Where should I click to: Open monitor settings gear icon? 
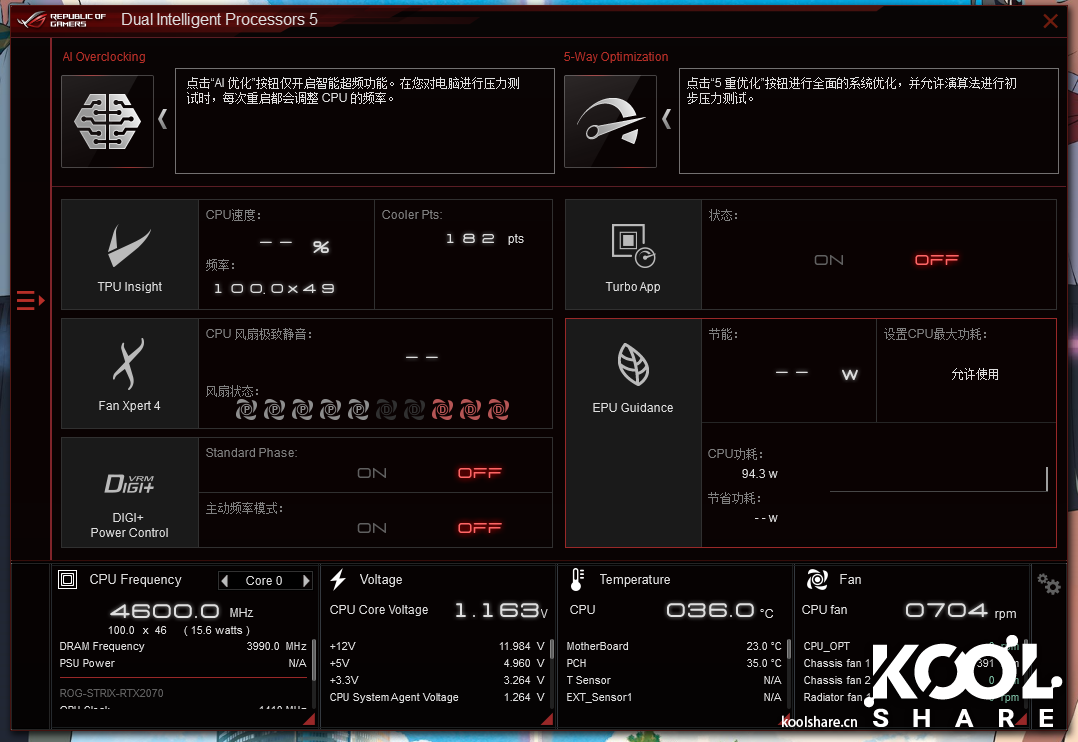click(1048, 585)
